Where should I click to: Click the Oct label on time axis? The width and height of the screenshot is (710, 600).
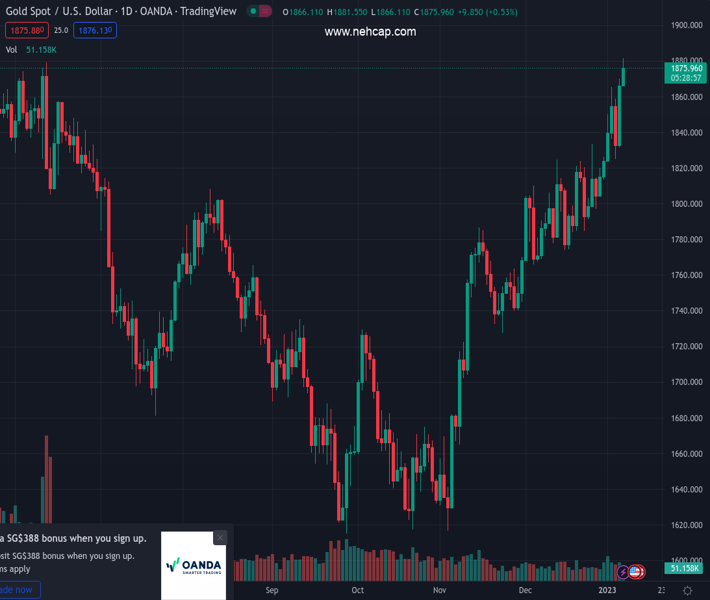coord(357,591)
